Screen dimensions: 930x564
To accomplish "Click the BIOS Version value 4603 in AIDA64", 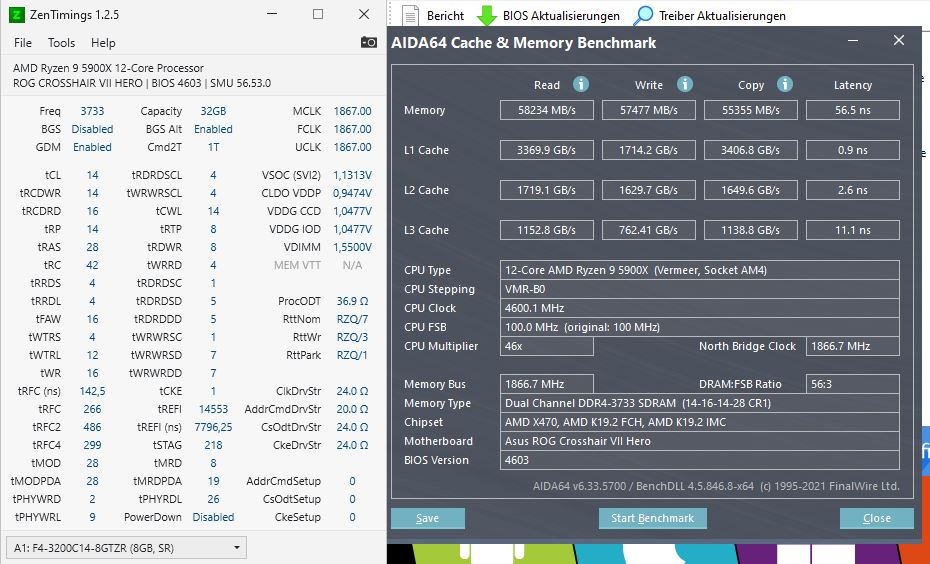I will pyautogui.click(x=700, y=460).
